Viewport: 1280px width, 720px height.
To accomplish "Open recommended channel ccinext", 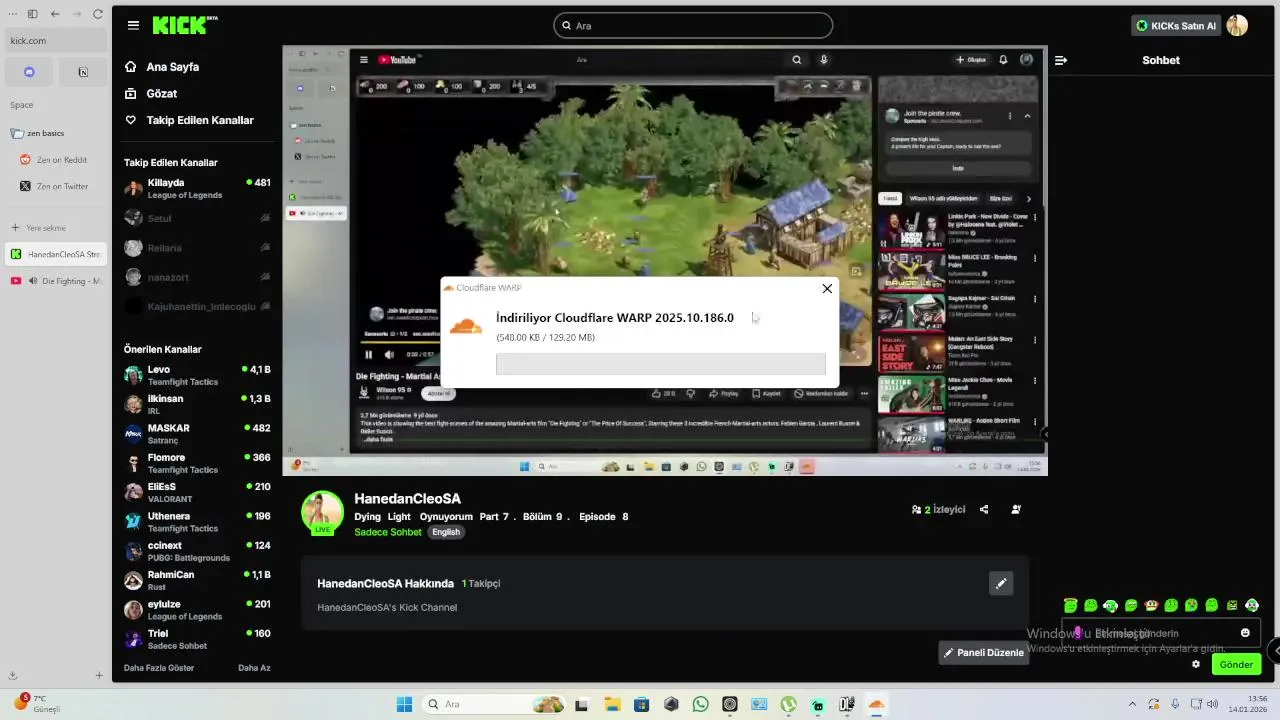I will click(x=197, y=551).
